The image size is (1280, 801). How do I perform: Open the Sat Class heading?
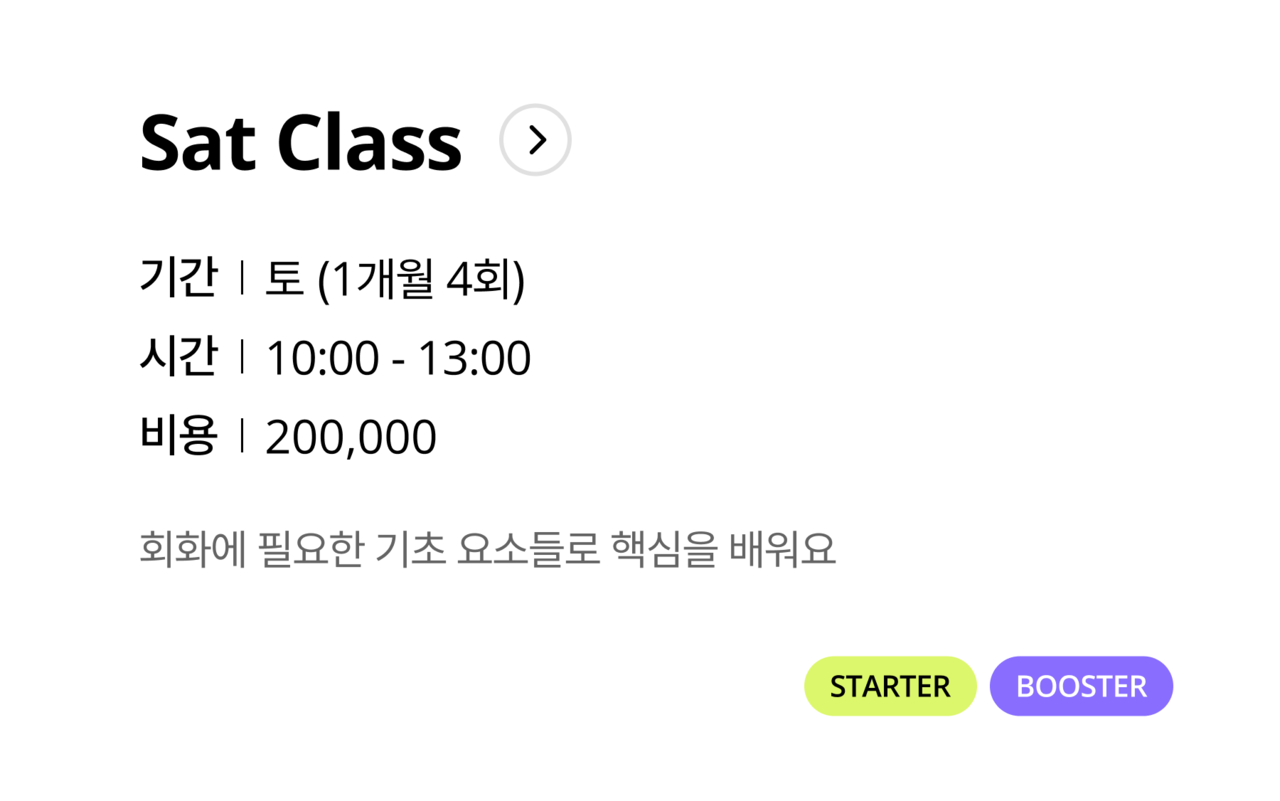301,142
